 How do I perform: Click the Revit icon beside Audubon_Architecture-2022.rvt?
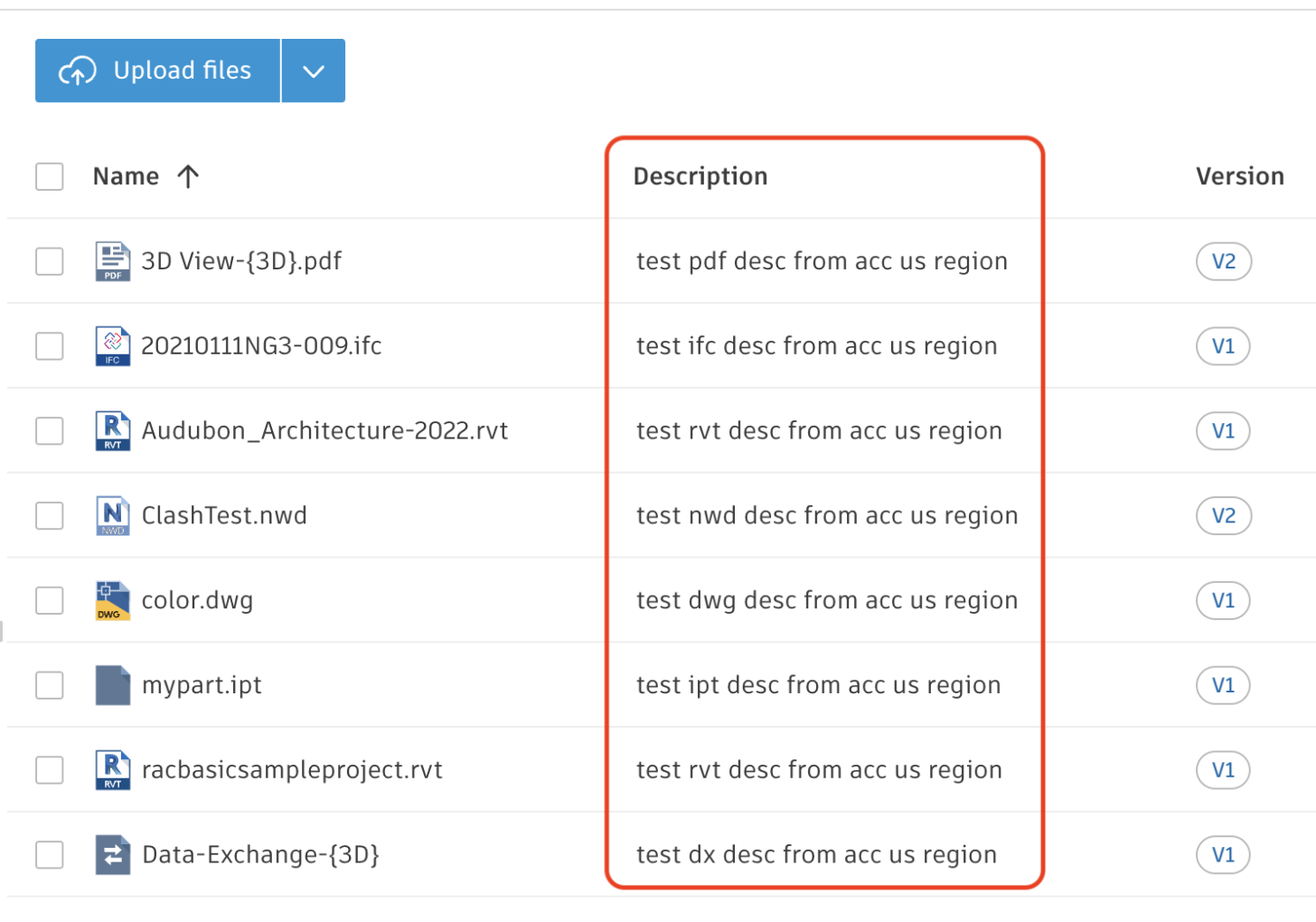112,431
